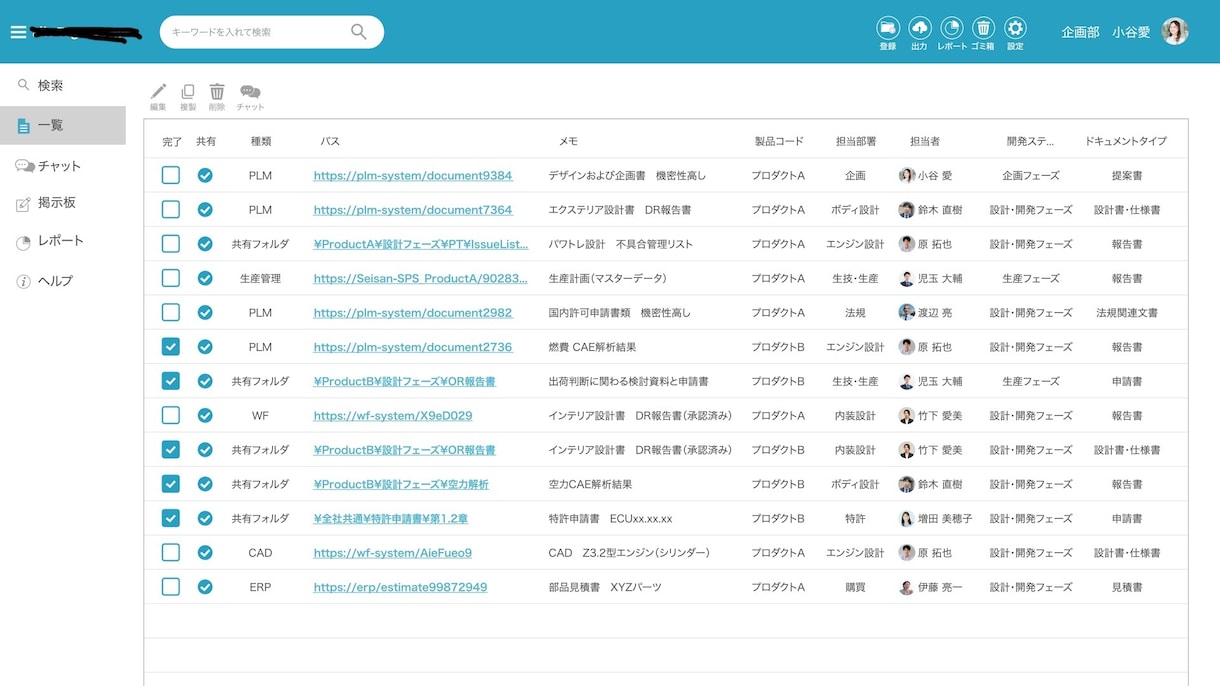
Task: Click the 編集 pencil icon
Action: 158,91
